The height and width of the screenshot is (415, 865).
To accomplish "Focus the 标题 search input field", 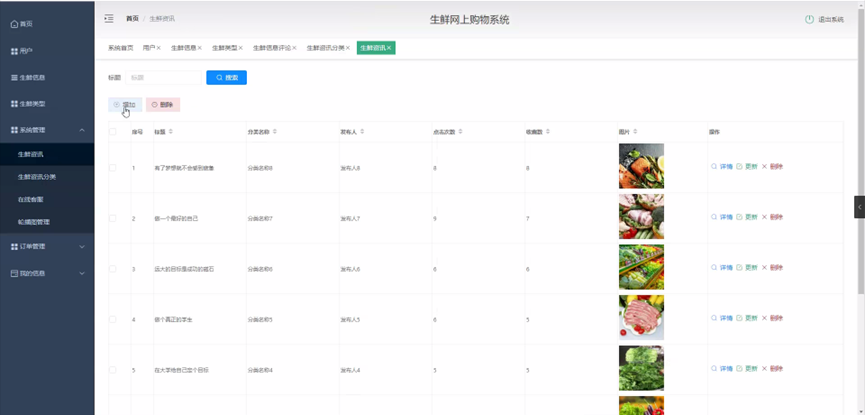I will (163, 78).
